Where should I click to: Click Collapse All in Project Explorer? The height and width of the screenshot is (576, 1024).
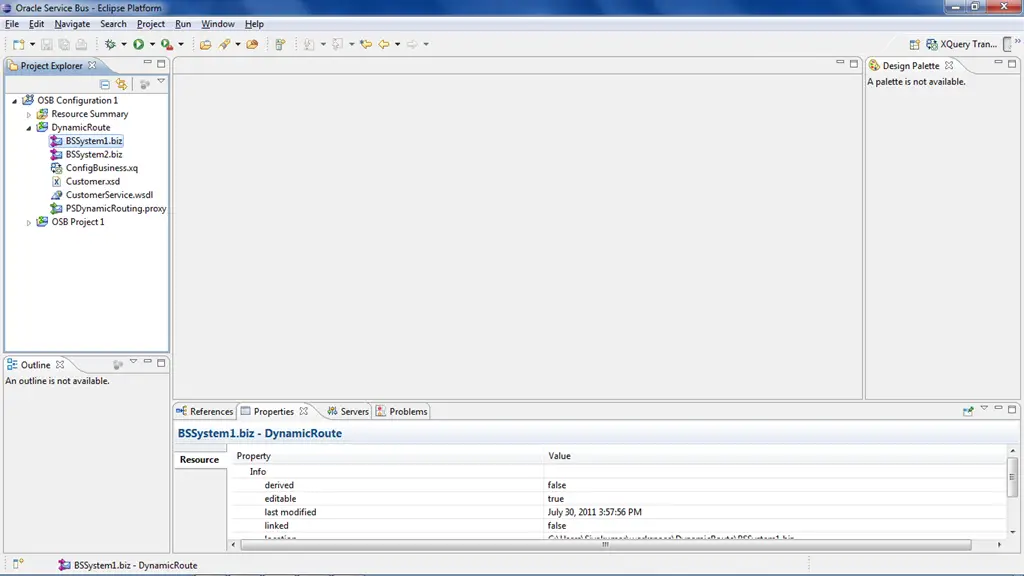coord(104,84)
